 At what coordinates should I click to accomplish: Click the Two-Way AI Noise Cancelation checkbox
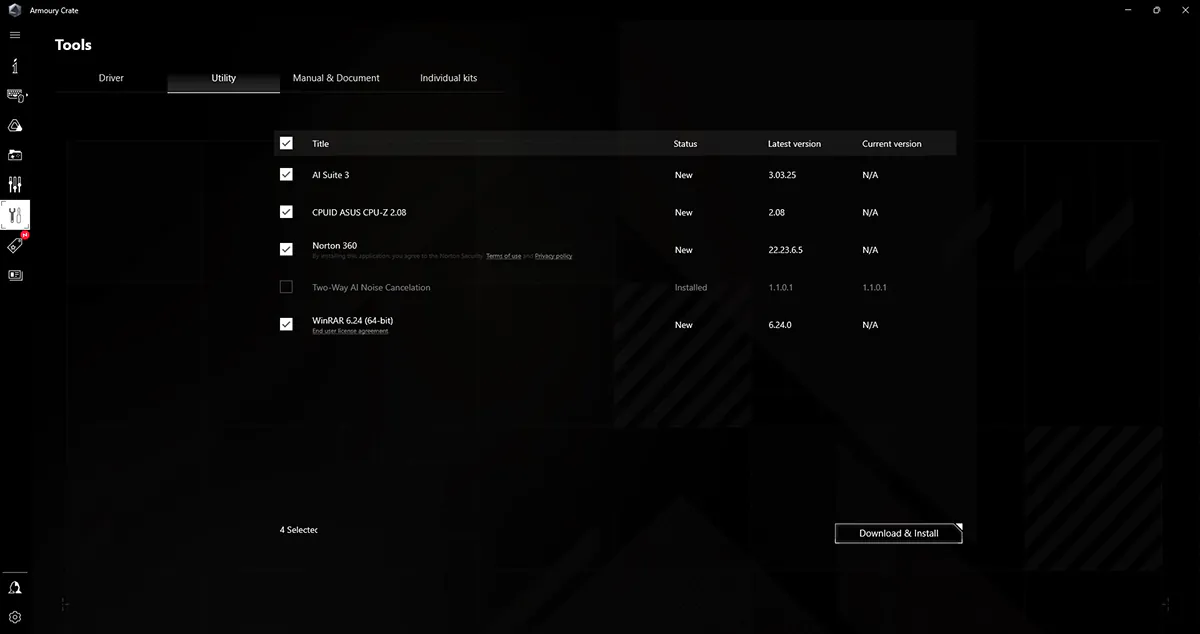tap(286, 287)
